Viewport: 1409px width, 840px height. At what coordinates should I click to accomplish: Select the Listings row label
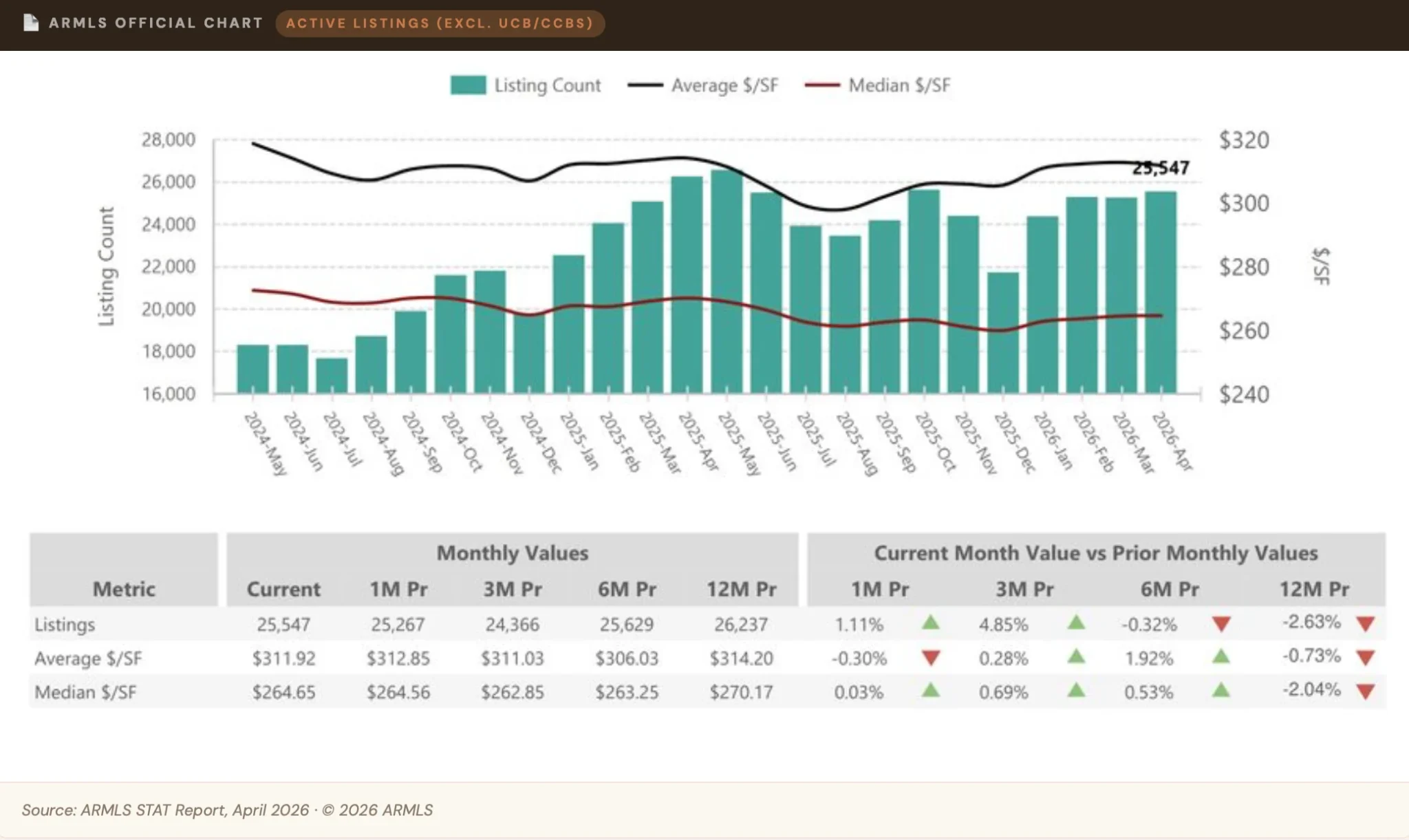tap(65, 625)
